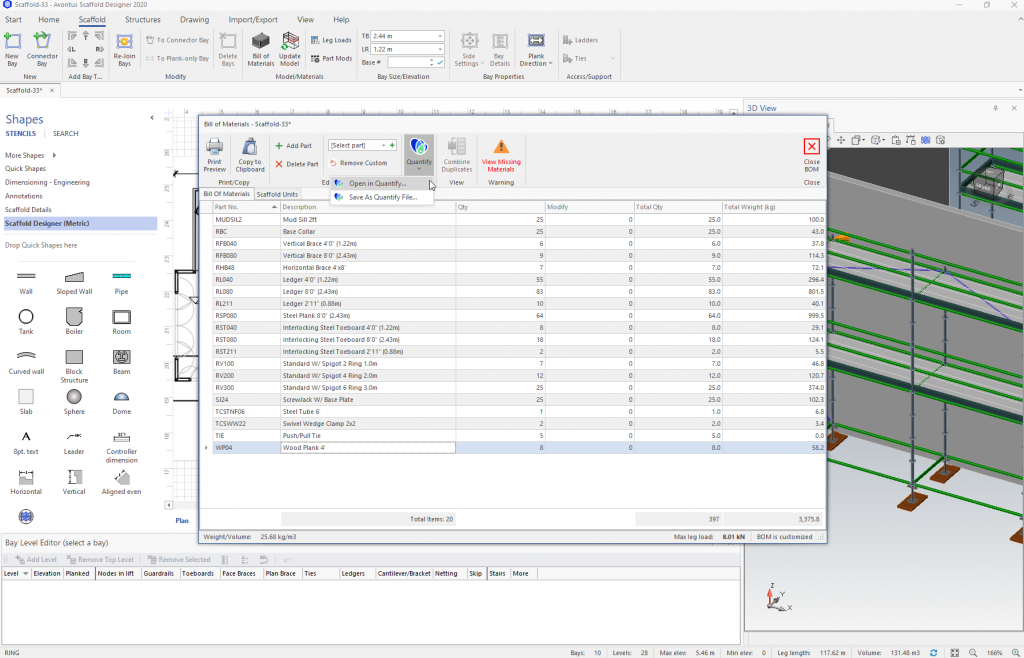Select the Re-Join Bays tool

tap(124, 48)
